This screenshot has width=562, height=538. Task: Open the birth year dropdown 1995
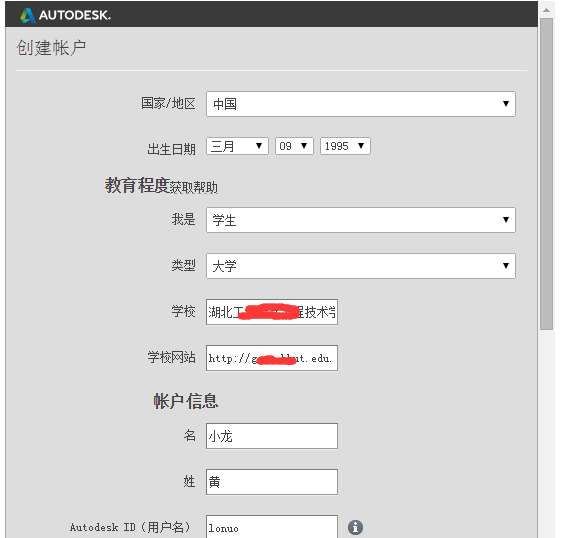coord(345,146)
